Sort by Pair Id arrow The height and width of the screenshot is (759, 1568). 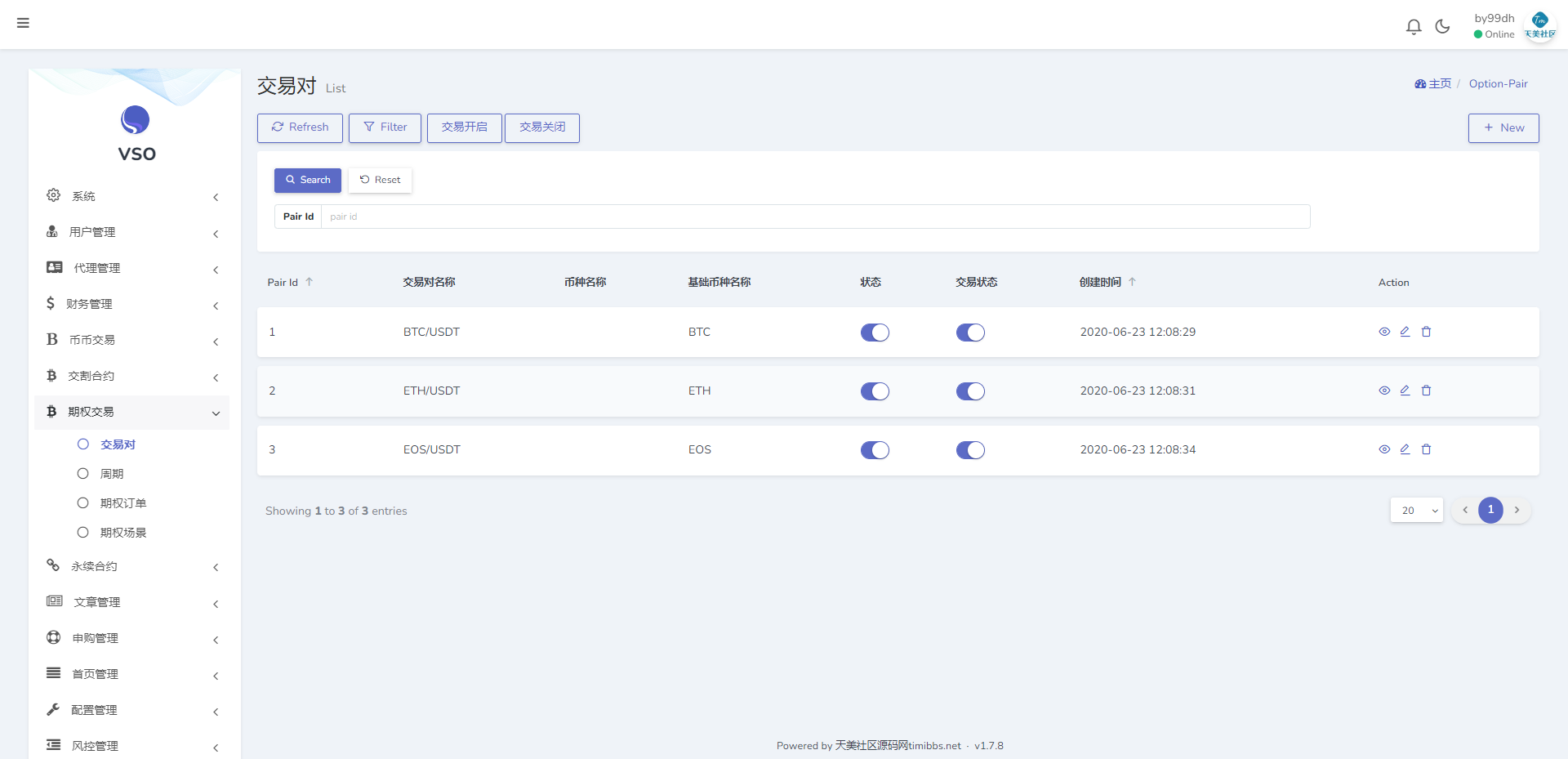[x=310, y=282]
